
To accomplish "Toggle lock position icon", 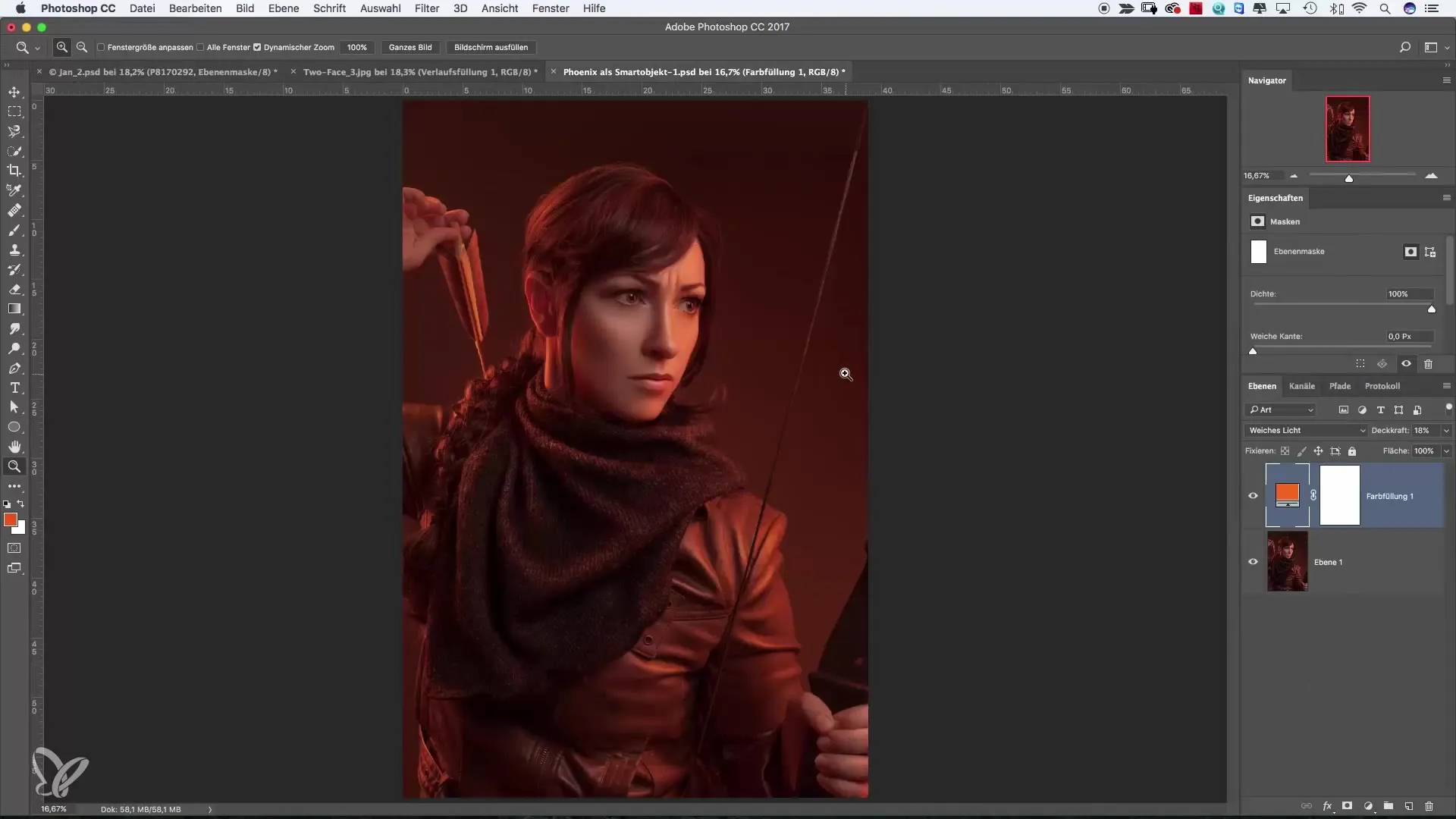I will tap(1318, 450).
